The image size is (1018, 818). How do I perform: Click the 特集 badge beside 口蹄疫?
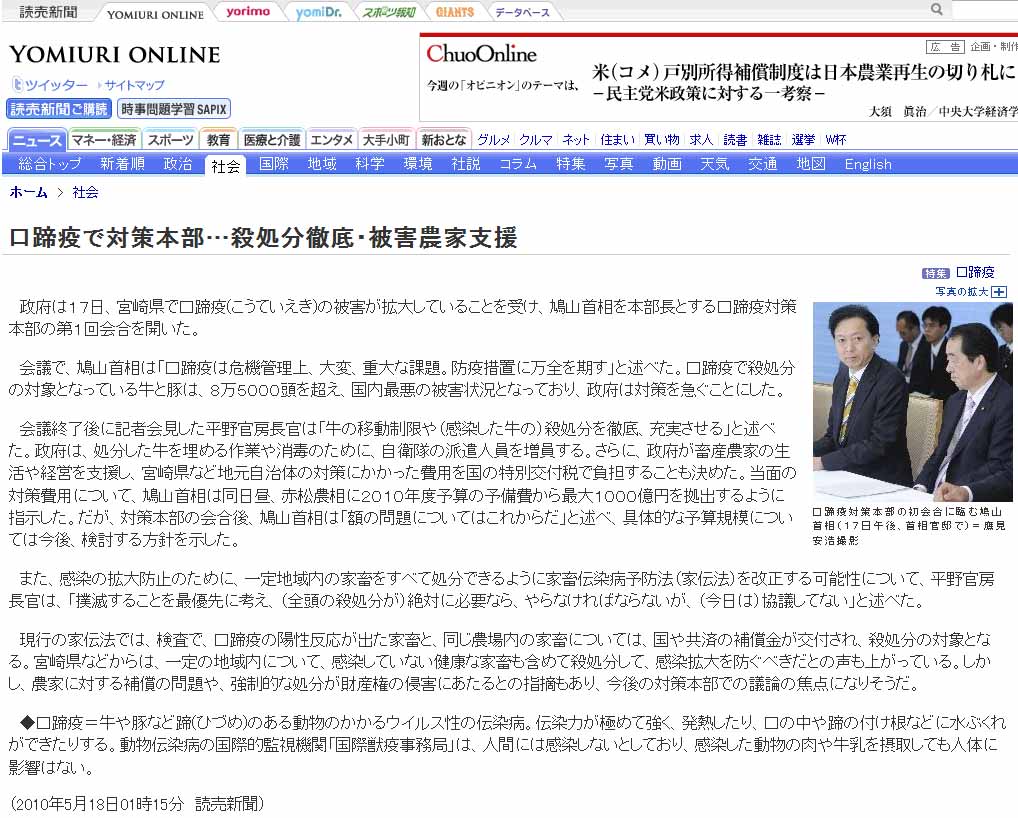[936, 273]
